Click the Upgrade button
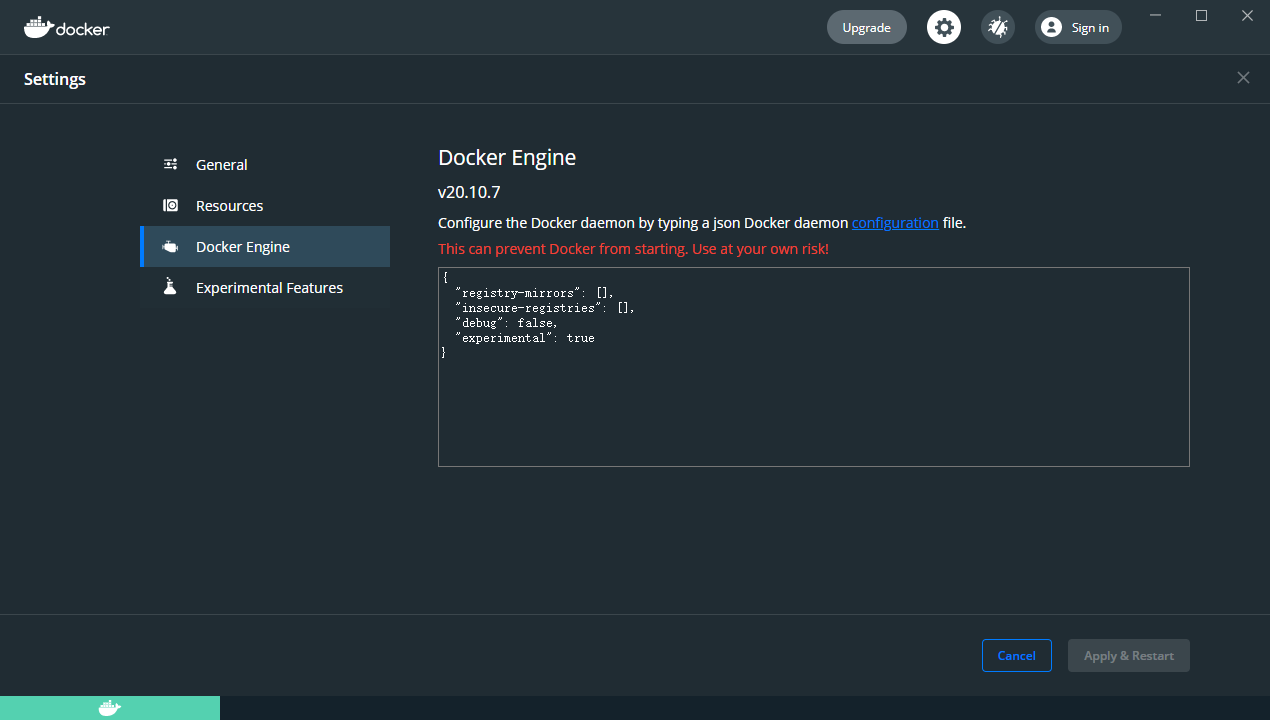The width and height of the screenshot is (1270, 720). 866,27
